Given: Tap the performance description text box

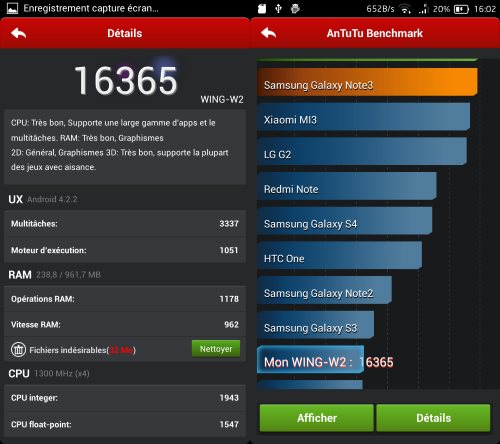Looking at the screenshot, I should click(125, 147).
